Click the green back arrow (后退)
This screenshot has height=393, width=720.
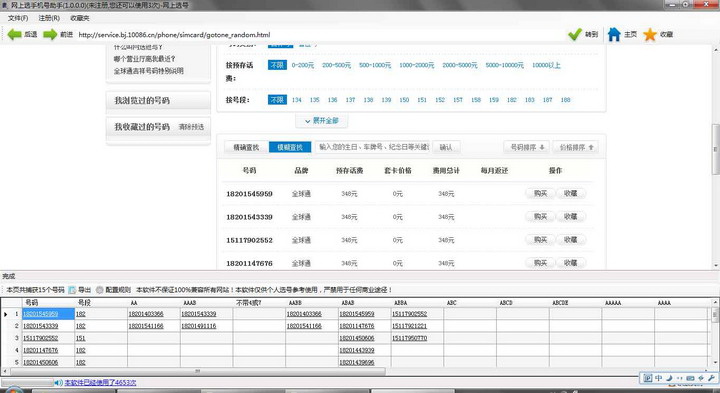(15, 34)
